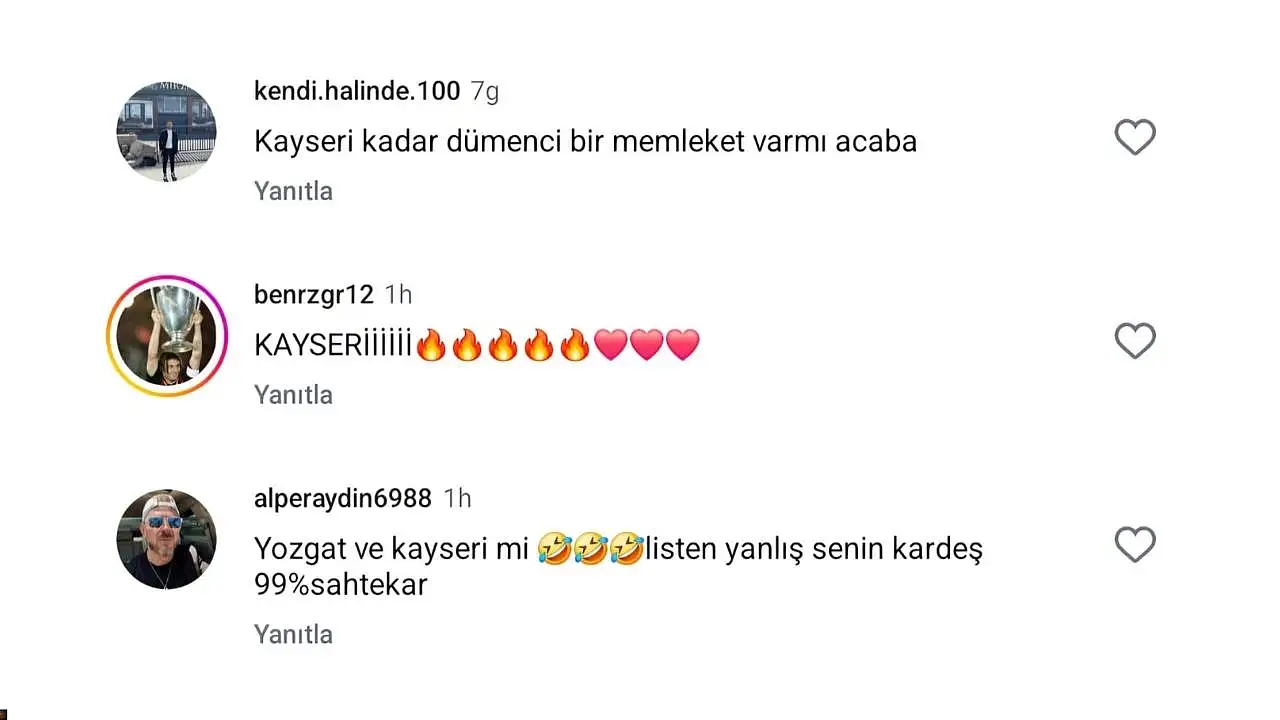
Task: Open alperaydin6988's avatar with sunglasses
Action: 166,539
